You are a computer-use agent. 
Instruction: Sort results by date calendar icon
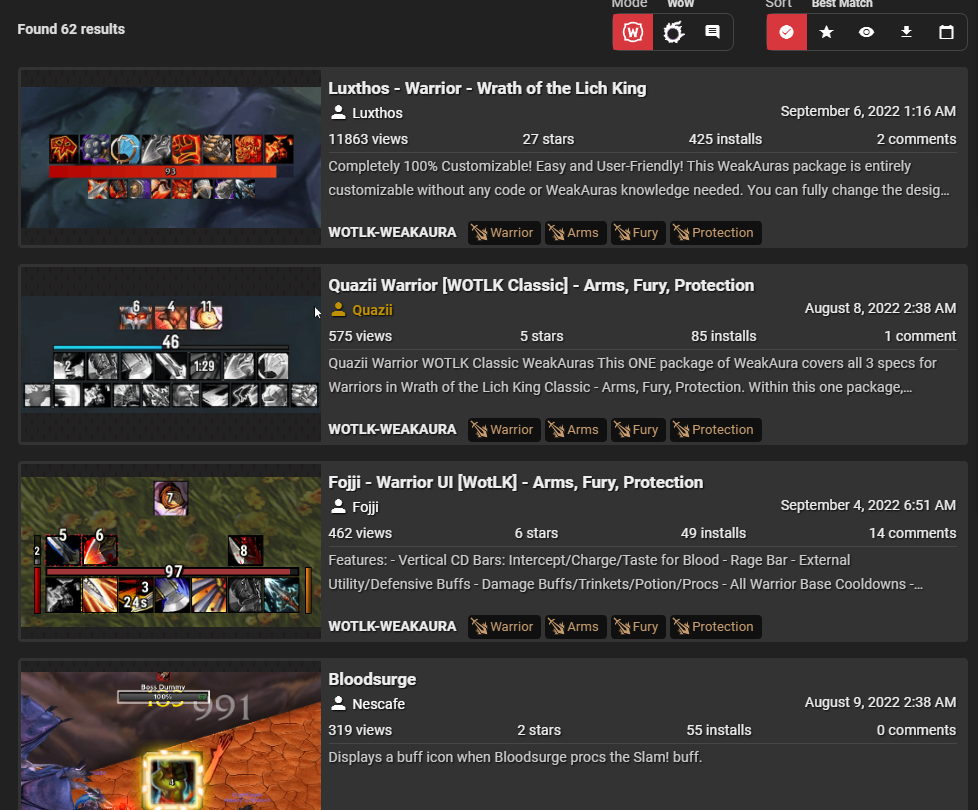click(946, 32)
